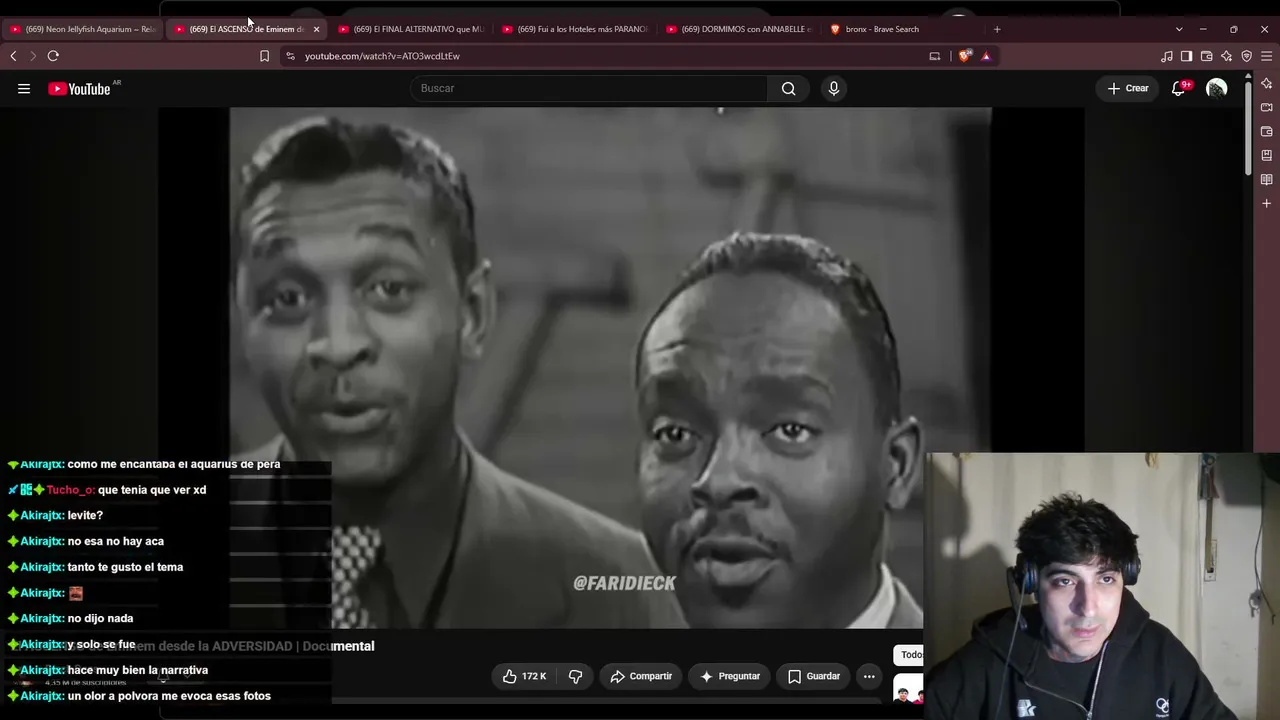Click the Preguntar button

click(729, 677)
